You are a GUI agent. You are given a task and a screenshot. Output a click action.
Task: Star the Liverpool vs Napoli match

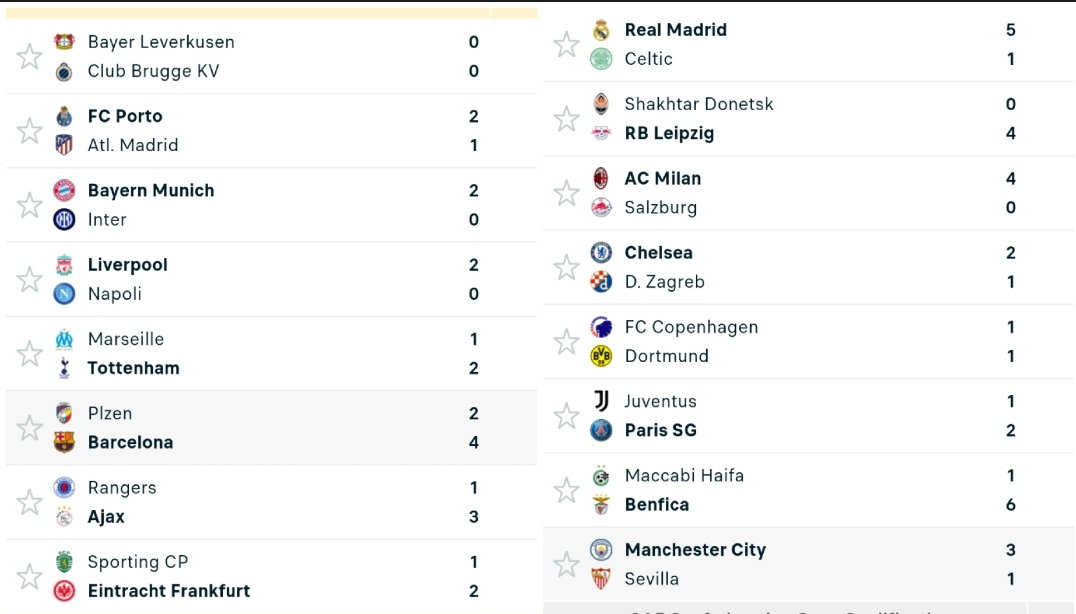[x=30, y=279]
